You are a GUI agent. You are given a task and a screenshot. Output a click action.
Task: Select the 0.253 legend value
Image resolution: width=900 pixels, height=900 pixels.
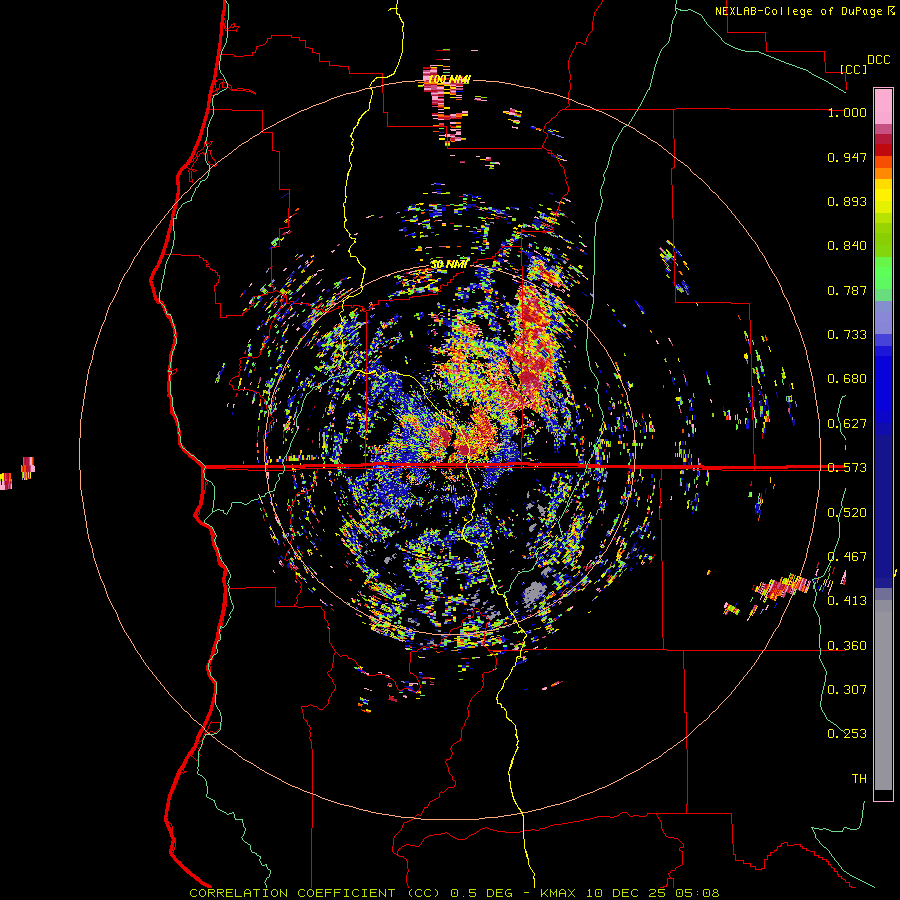[847, 734]
